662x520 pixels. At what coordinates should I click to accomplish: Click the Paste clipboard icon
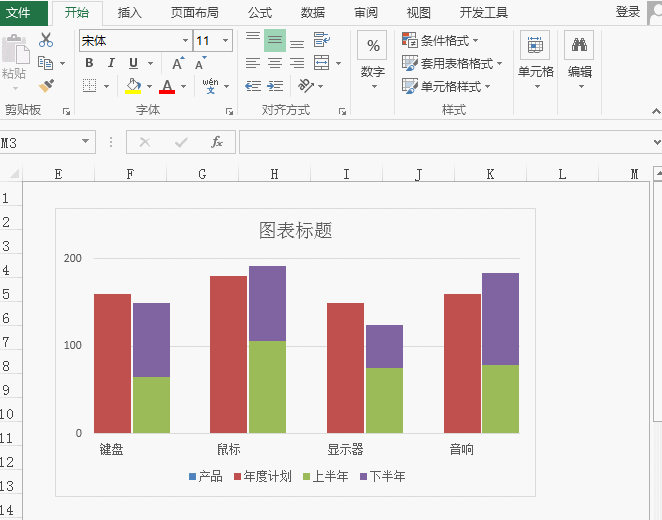pyautogui.click(x=15, y=50)
